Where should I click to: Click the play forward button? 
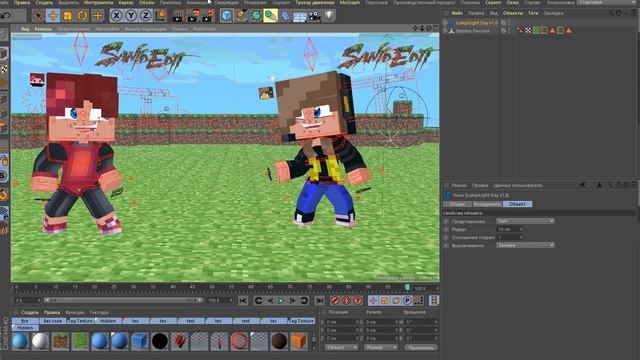click(281, 301)
